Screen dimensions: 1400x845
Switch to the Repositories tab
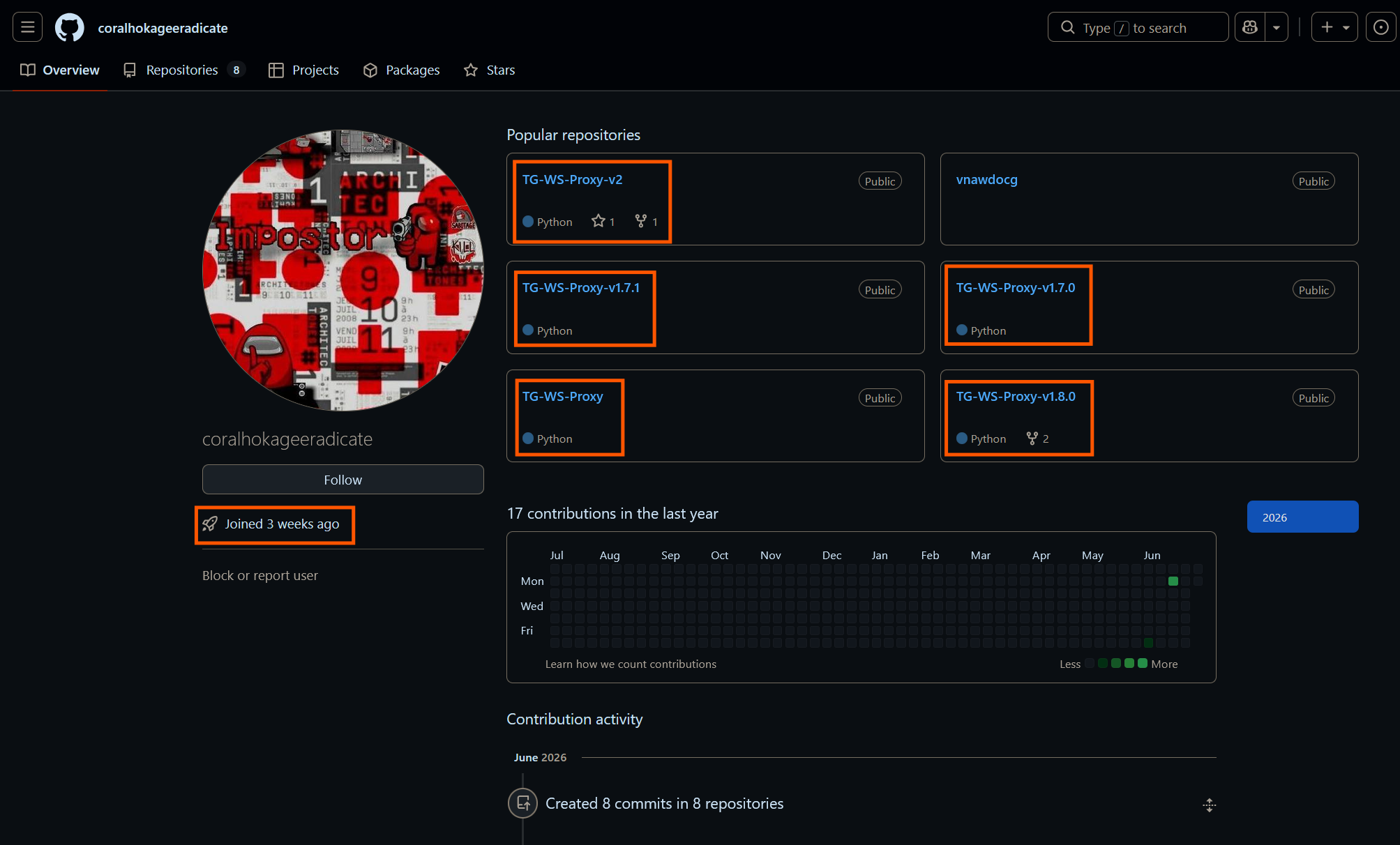click(184, 70)
